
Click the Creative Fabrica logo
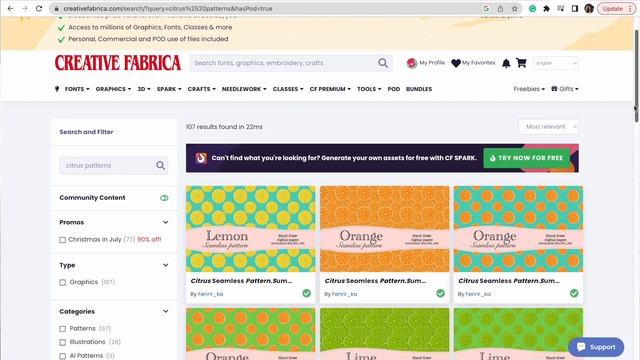118,63
